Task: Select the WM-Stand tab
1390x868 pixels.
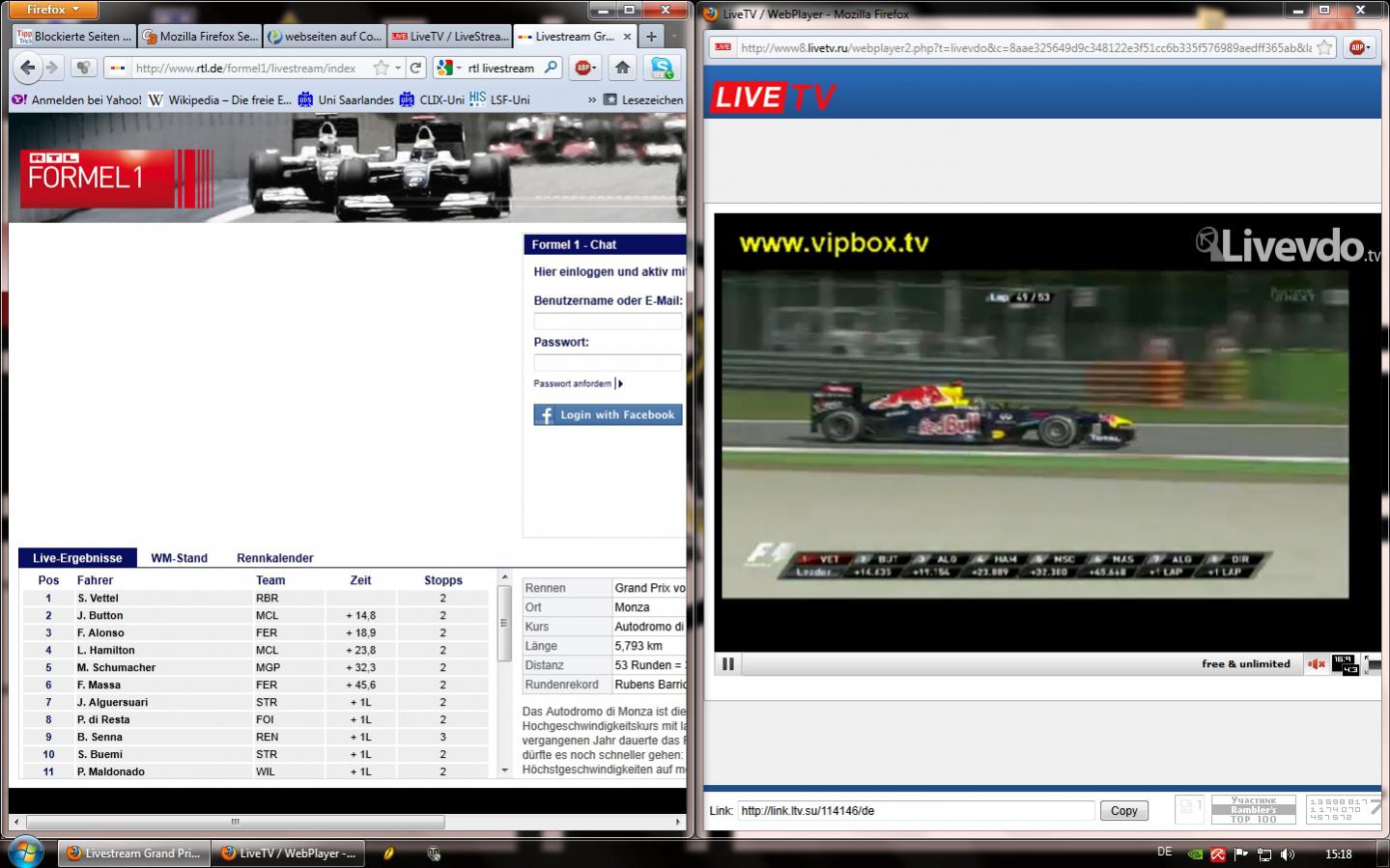Action: pyautogui.click(x=179, y=558)
